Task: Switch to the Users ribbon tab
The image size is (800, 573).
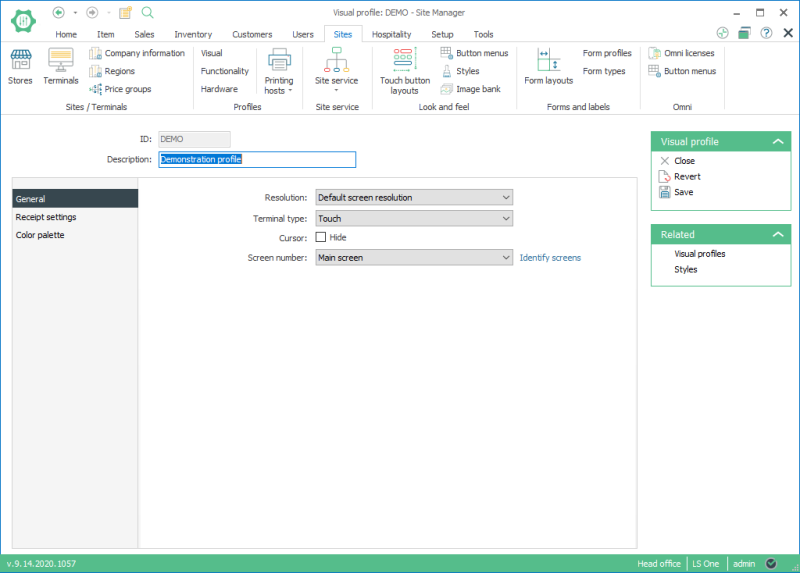Action: tap(303, 34)
